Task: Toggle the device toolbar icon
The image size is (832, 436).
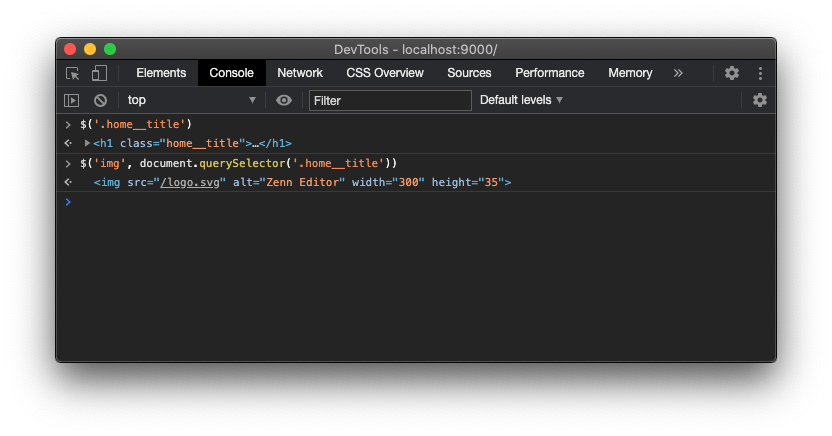Action: (x=99, y=73)
